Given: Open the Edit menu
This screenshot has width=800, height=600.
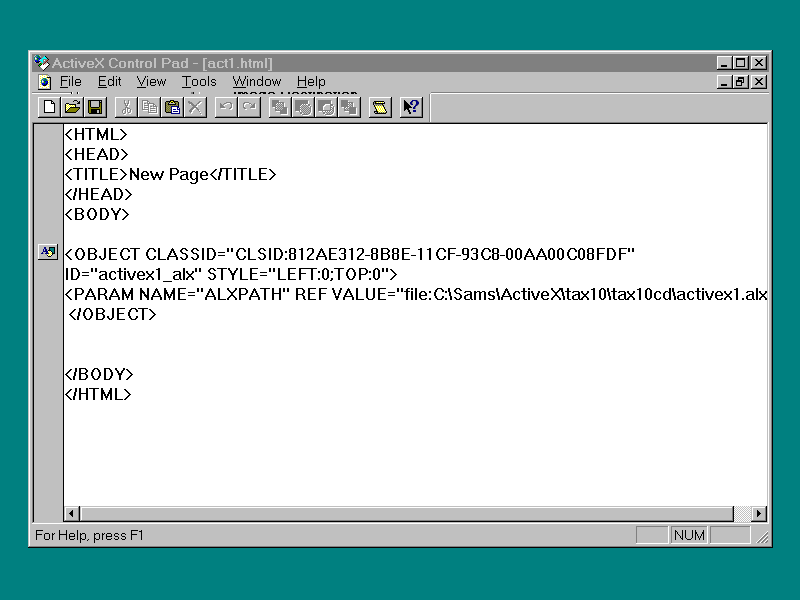Looking at the screenshot, I should pyautogui.click(x=109, y=82).
